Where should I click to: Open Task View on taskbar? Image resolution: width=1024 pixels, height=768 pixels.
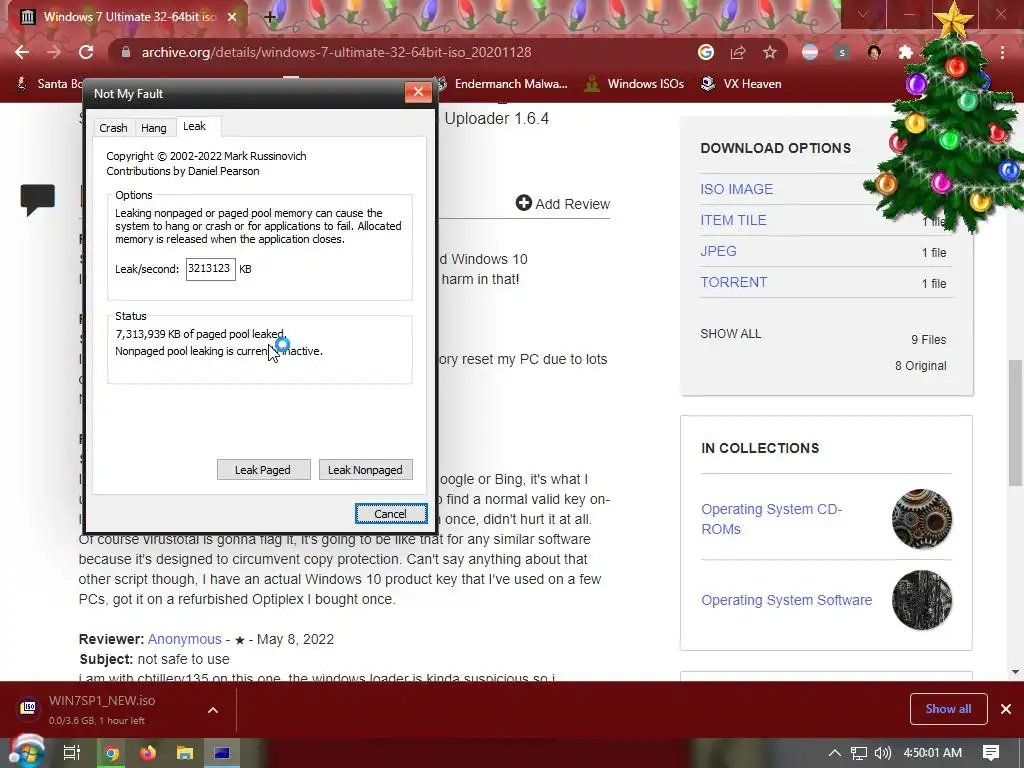tap(72, 753)
